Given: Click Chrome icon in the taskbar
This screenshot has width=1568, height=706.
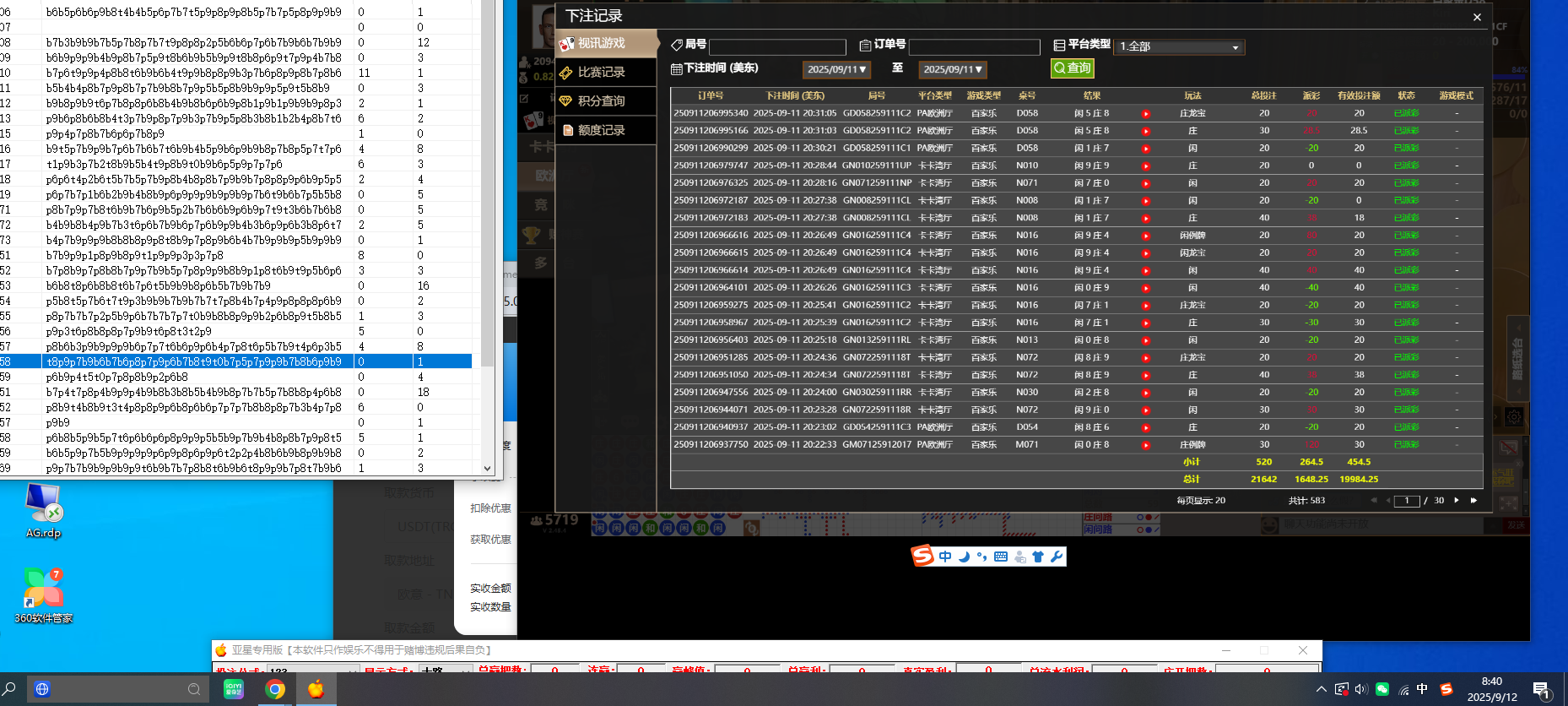Looking at the screenshot, I should 275,689.
